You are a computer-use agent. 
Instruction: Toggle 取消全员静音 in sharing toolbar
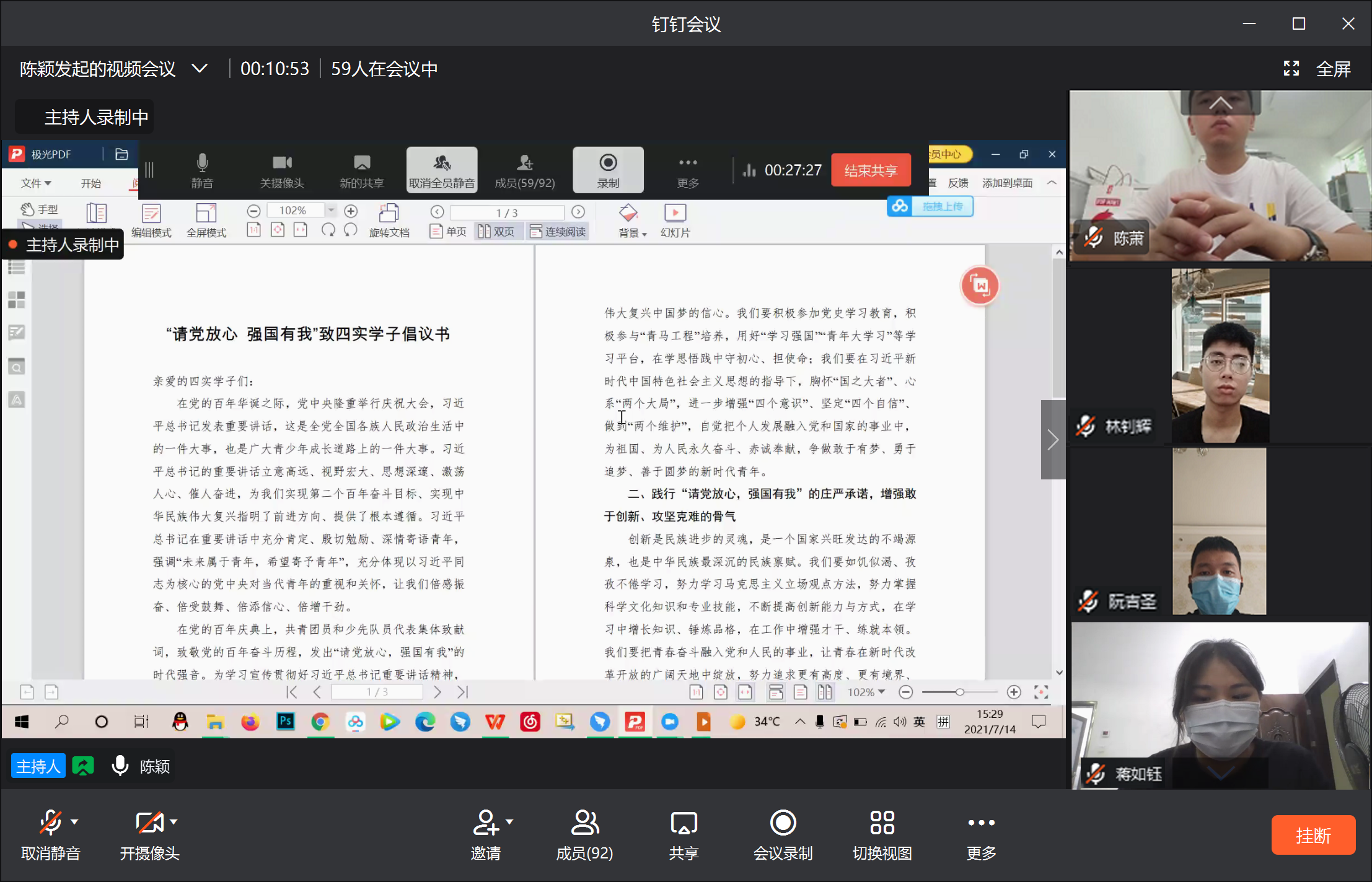(442, 170)
